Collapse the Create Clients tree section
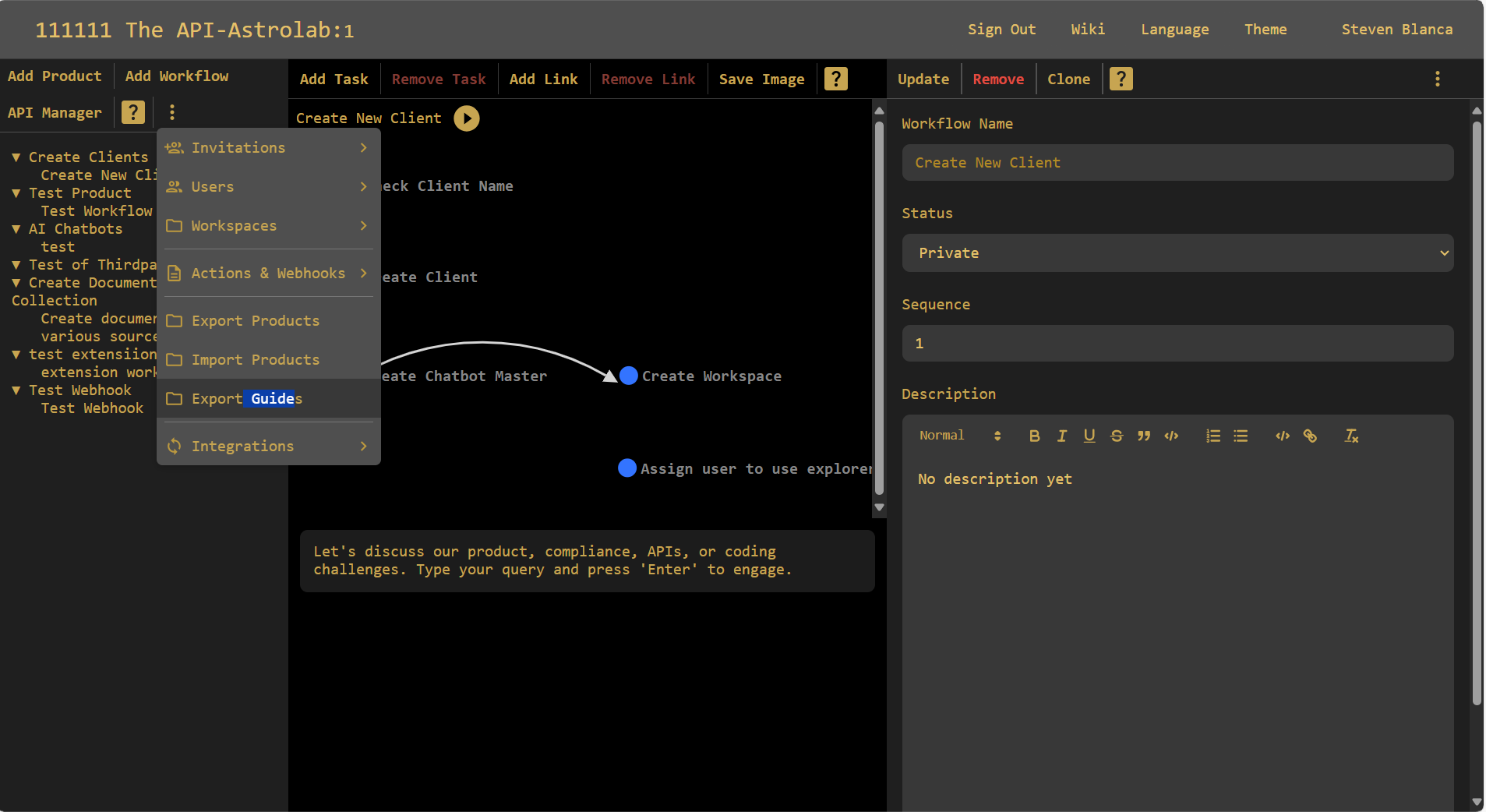Image resolution: width=1486 pixels, height=812 pixels. (x=17, y=156)
